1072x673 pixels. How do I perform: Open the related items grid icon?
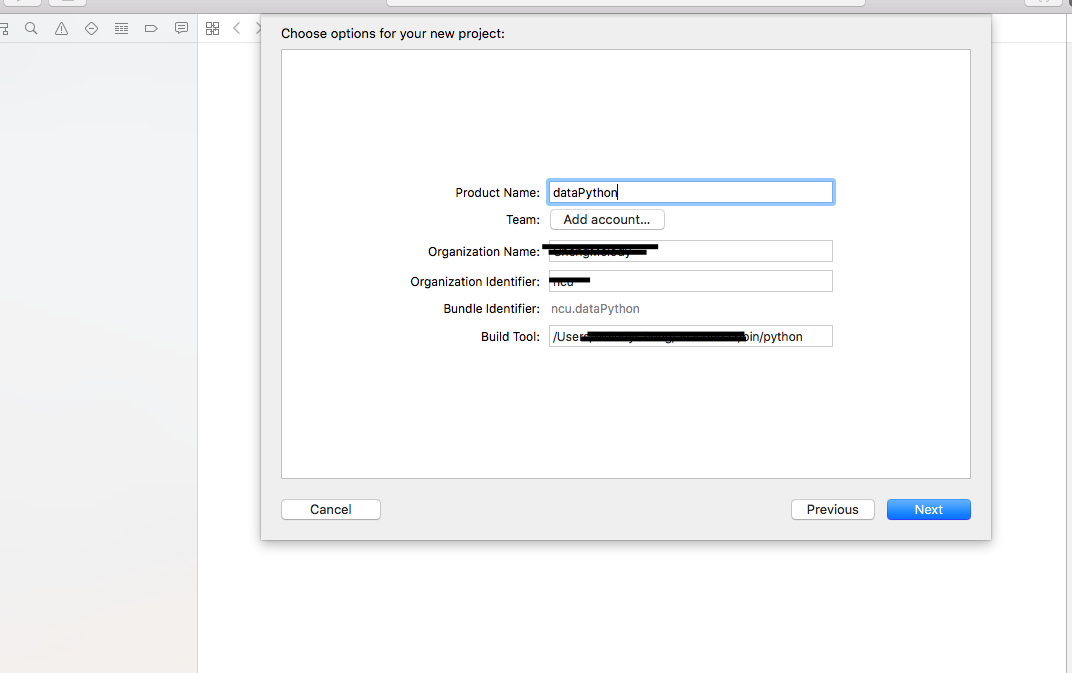(213, 29)
